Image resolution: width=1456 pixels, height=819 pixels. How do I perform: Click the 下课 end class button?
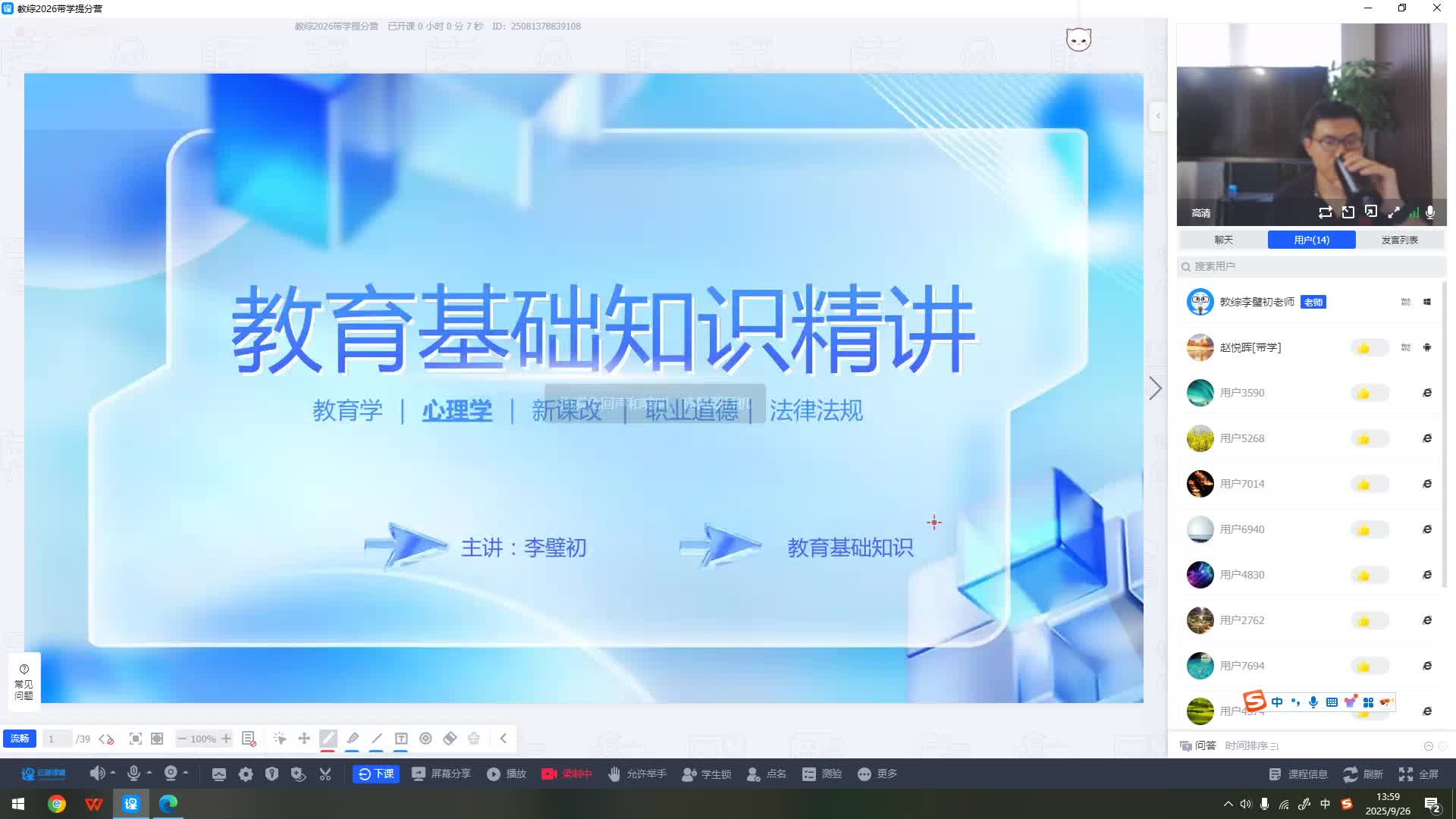[x=375, y=773]
